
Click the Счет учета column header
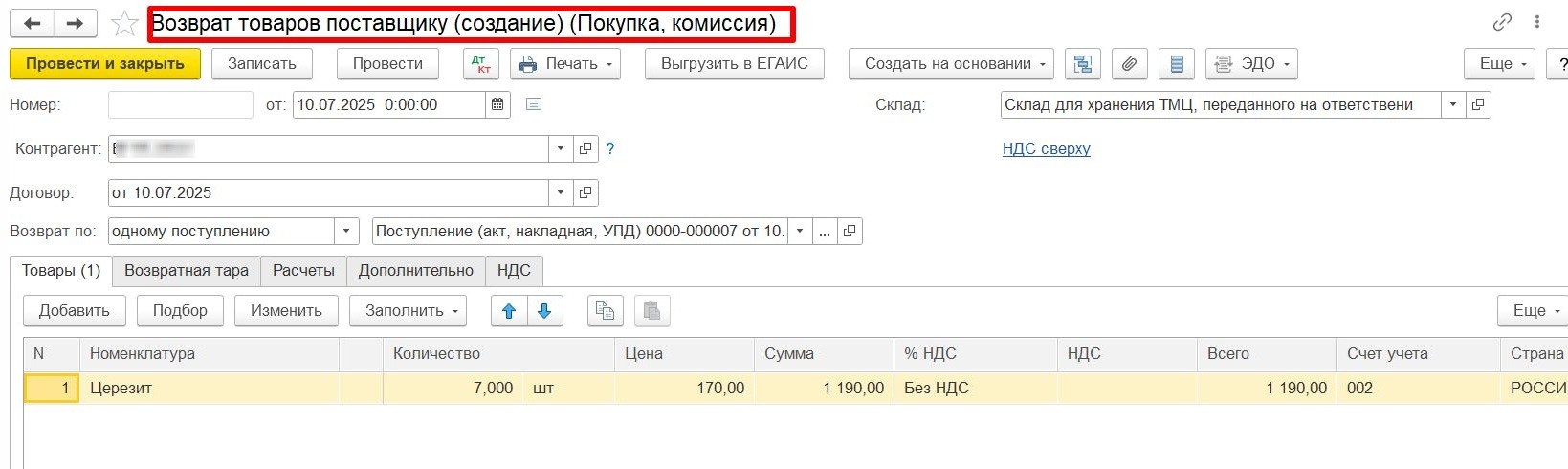pyautogui.click(x=1419, y=354)
